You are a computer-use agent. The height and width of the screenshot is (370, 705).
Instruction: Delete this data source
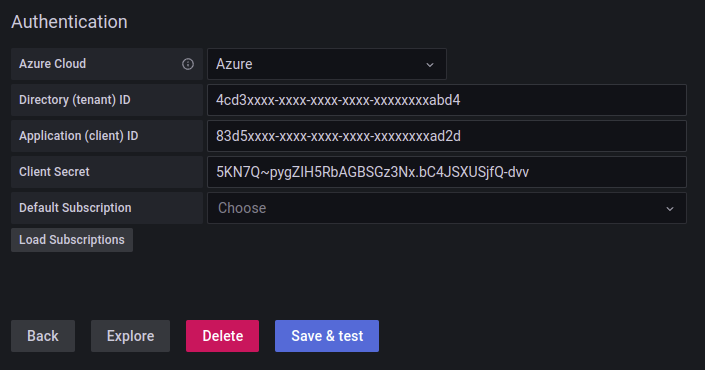coord(223,336)
